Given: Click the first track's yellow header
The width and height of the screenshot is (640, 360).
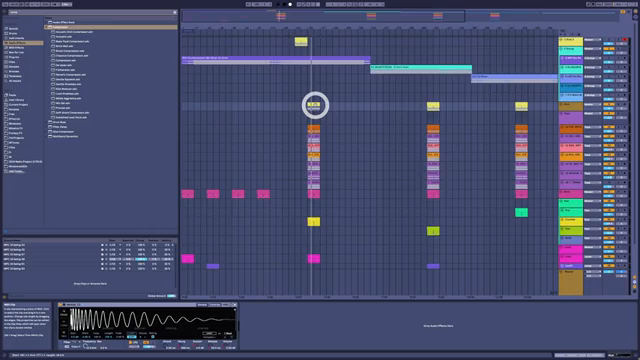Looking at the screenshot, I should (571, 41).
